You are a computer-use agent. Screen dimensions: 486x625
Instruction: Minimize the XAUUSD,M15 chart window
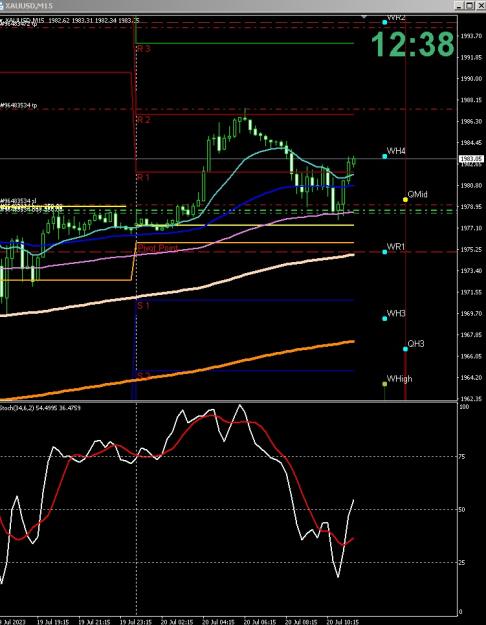(x=460, y=6)
